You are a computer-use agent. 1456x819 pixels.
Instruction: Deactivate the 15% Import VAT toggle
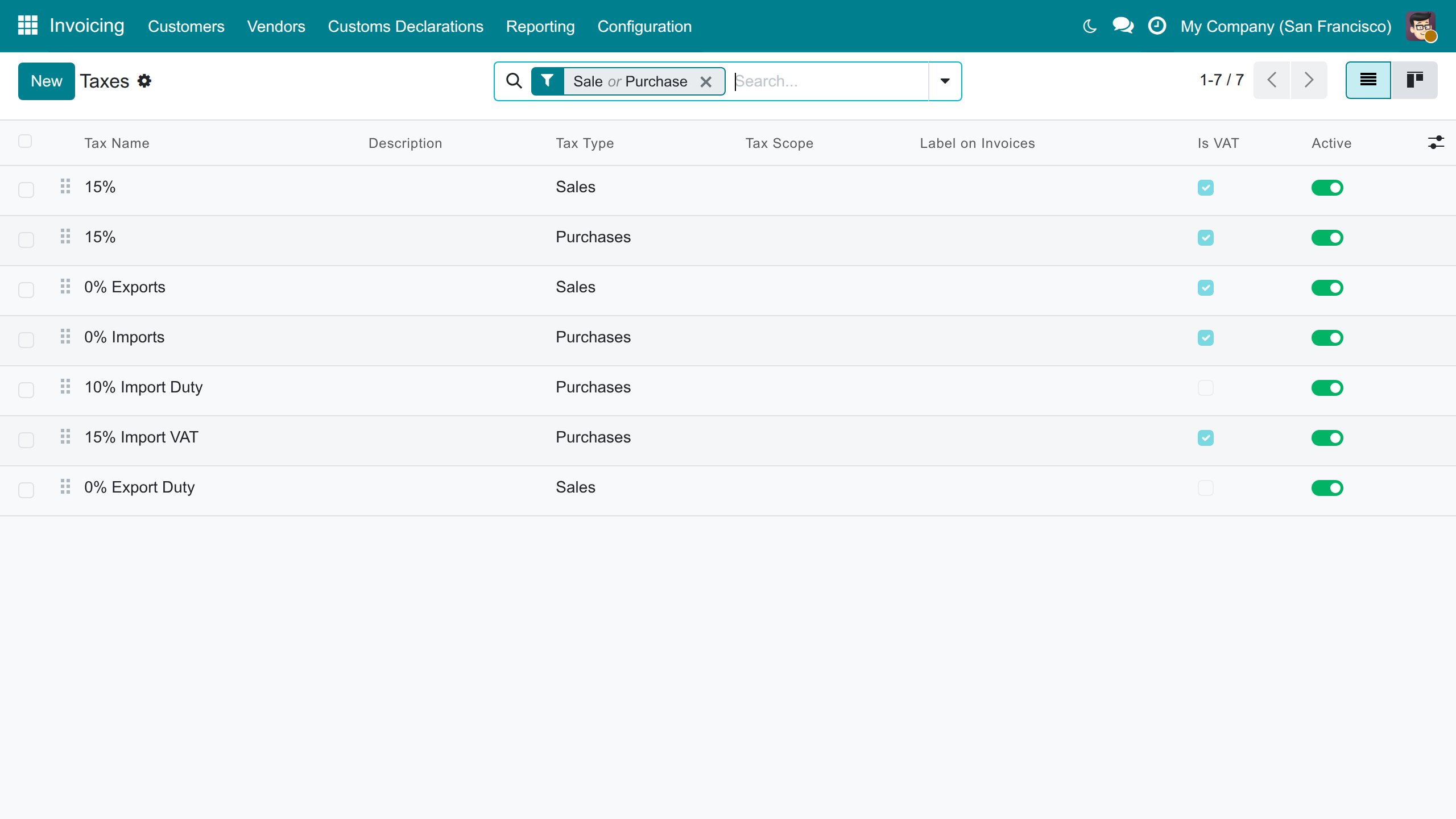tap(1327, 438)
